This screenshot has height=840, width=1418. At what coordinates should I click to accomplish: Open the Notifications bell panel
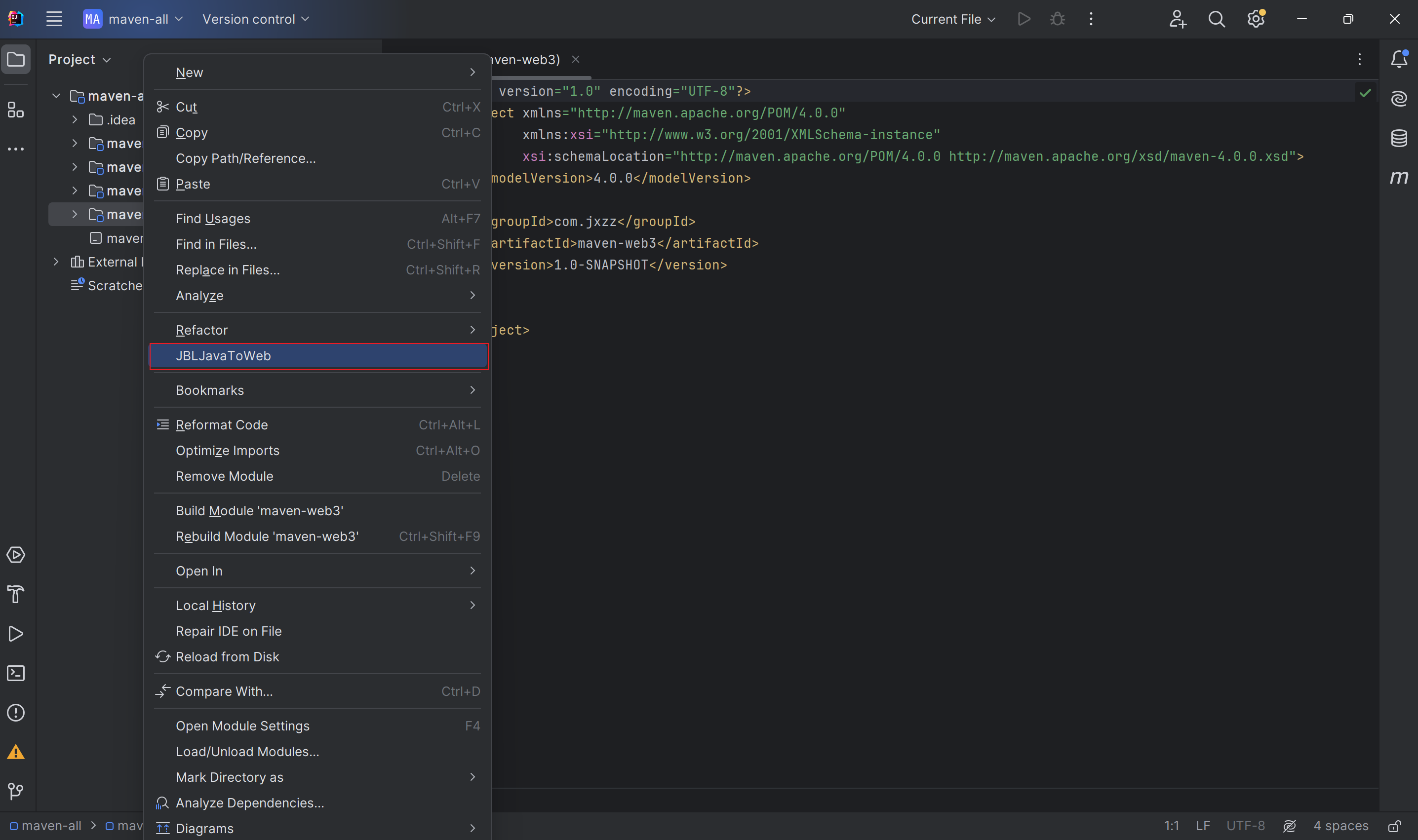click(x=1399, y=59)
